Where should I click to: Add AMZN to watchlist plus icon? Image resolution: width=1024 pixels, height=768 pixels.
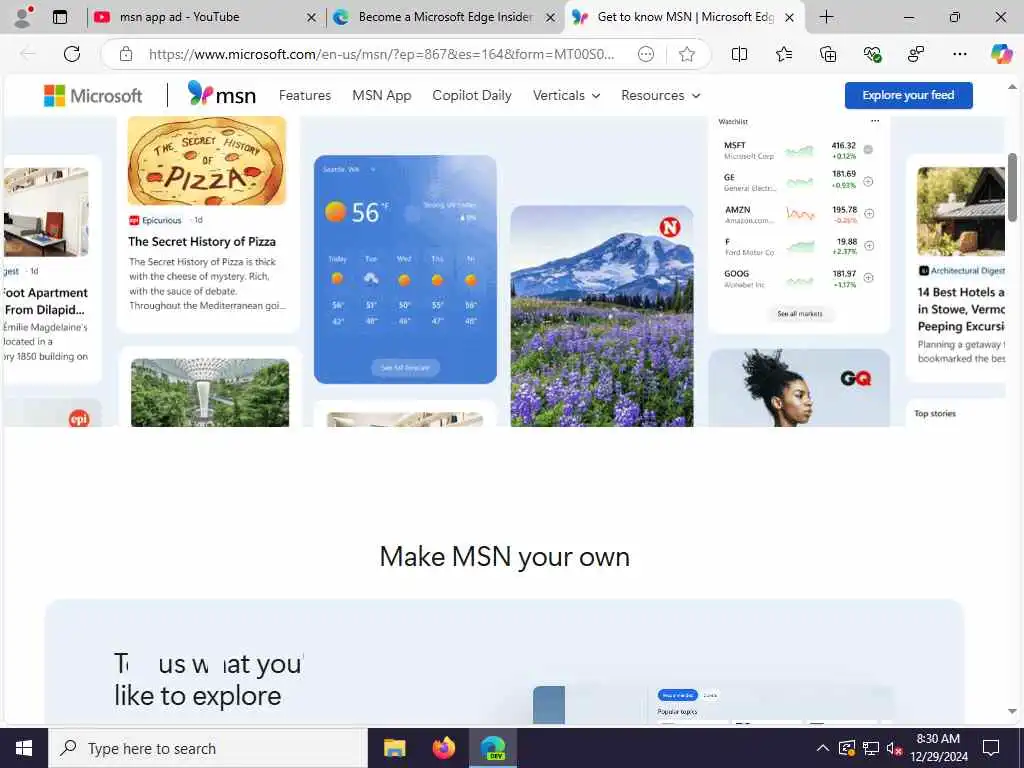pyautogui.click(x=869, y=214)
